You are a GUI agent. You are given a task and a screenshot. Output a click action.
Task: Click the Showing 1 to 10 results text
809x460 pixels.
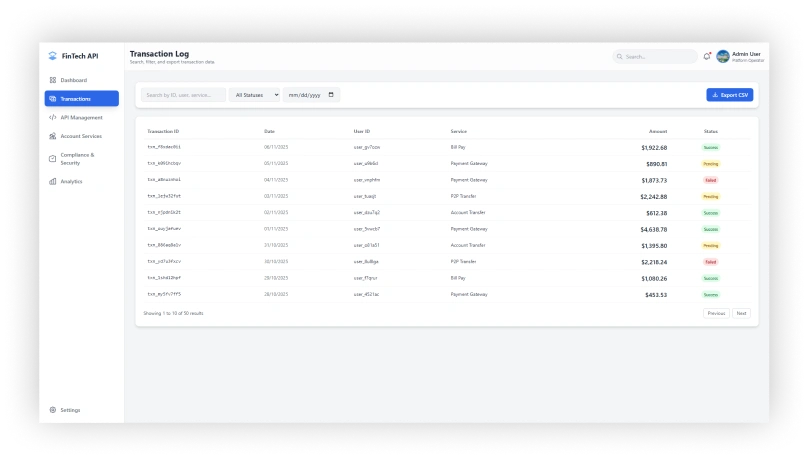click(x=173, y=314)
